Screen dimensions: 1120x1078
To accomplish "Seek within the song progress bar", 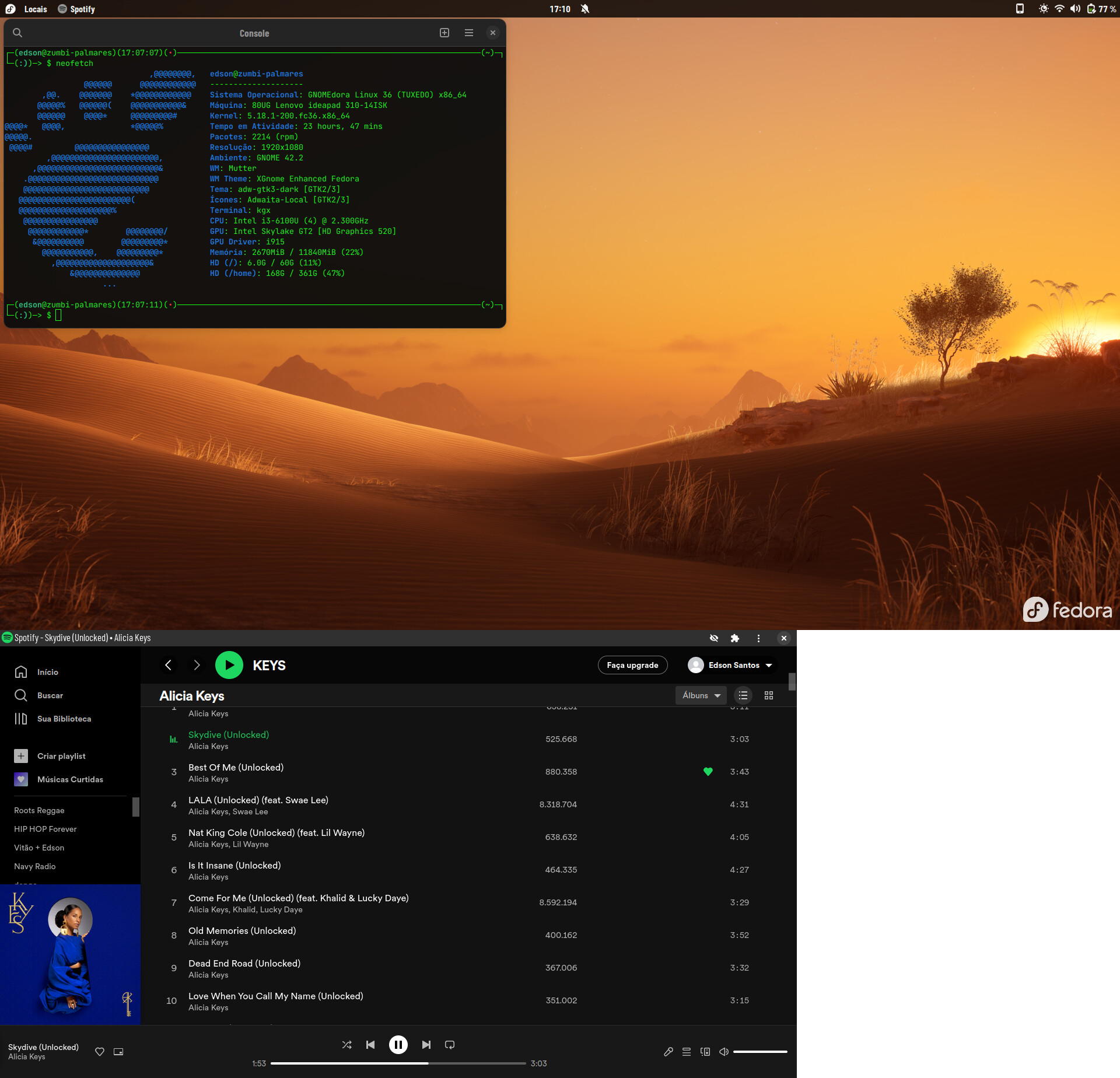I will tap(398, 1063).
